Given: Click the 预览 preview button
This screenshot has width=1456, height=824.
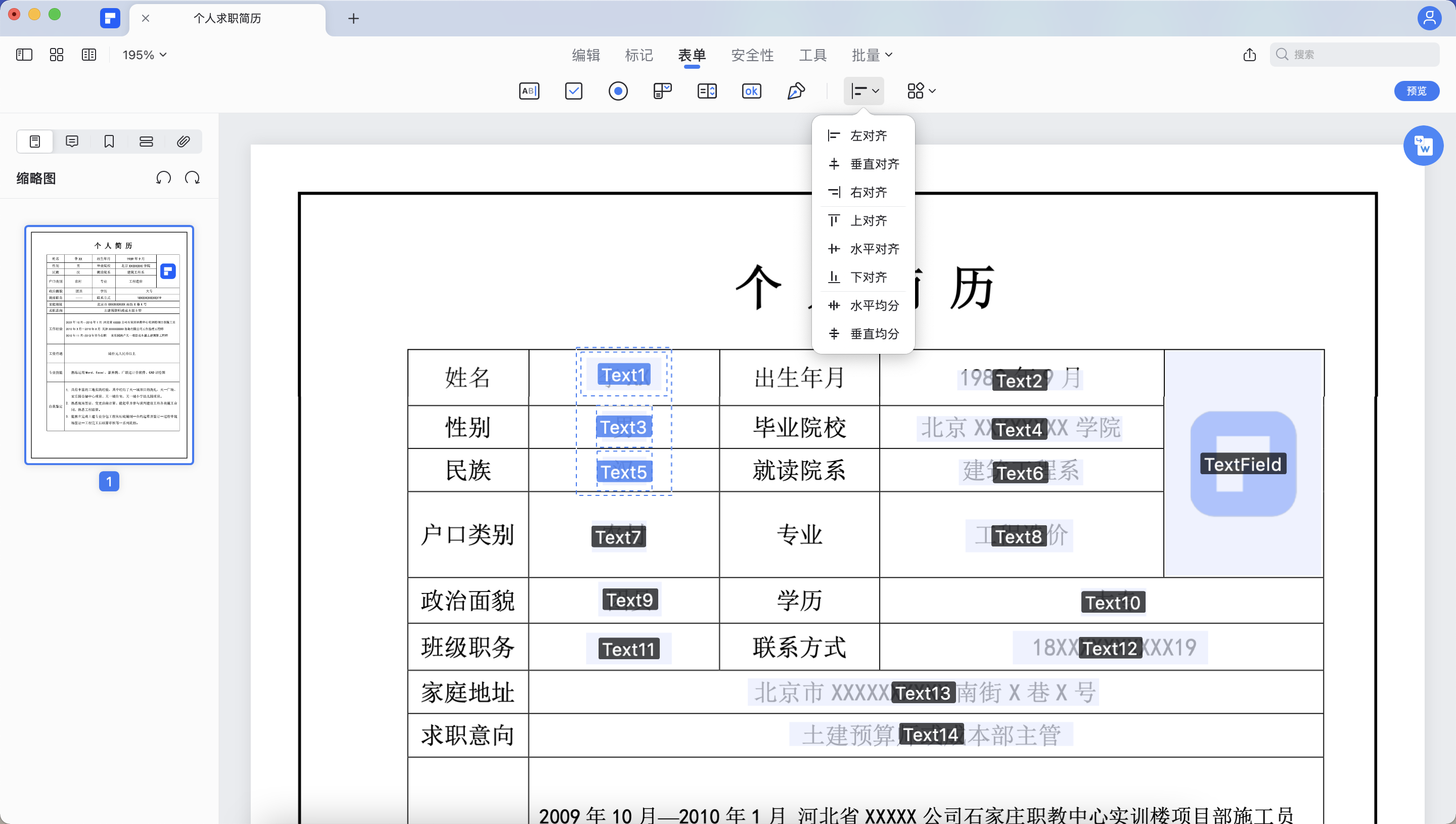Looking at the screenshot, I should coord(1417,90).
